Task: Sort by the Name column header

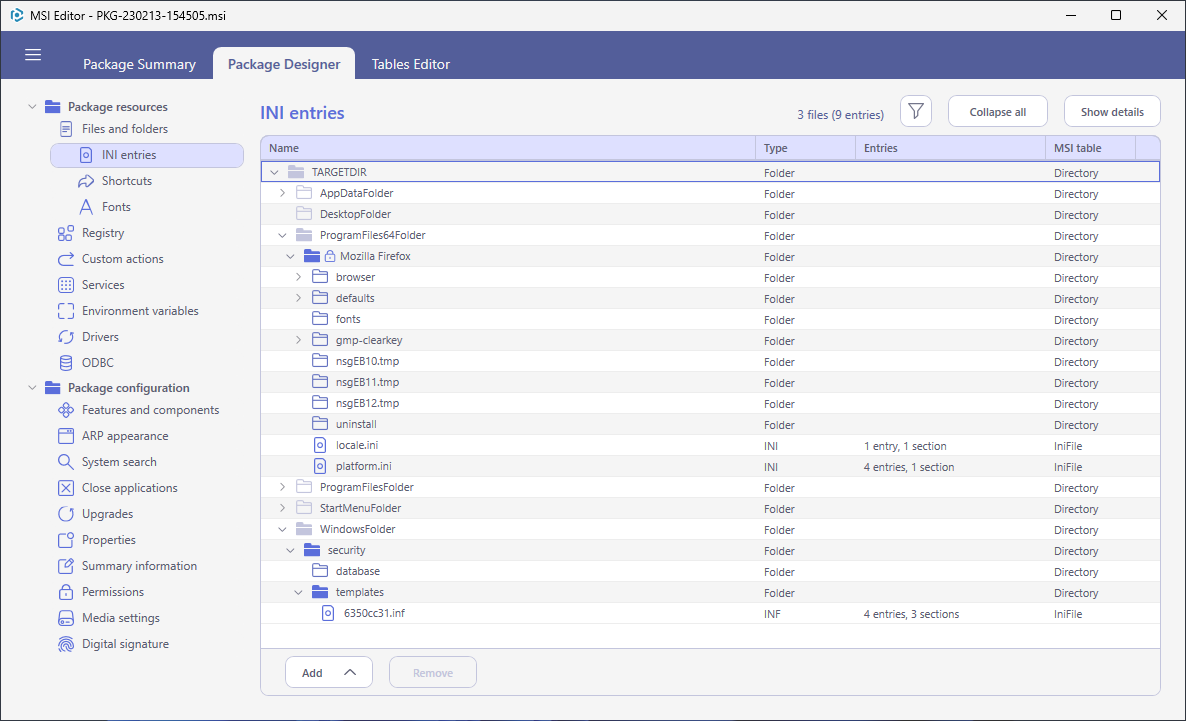Action: pyautogui.click(x=508, y=148)
